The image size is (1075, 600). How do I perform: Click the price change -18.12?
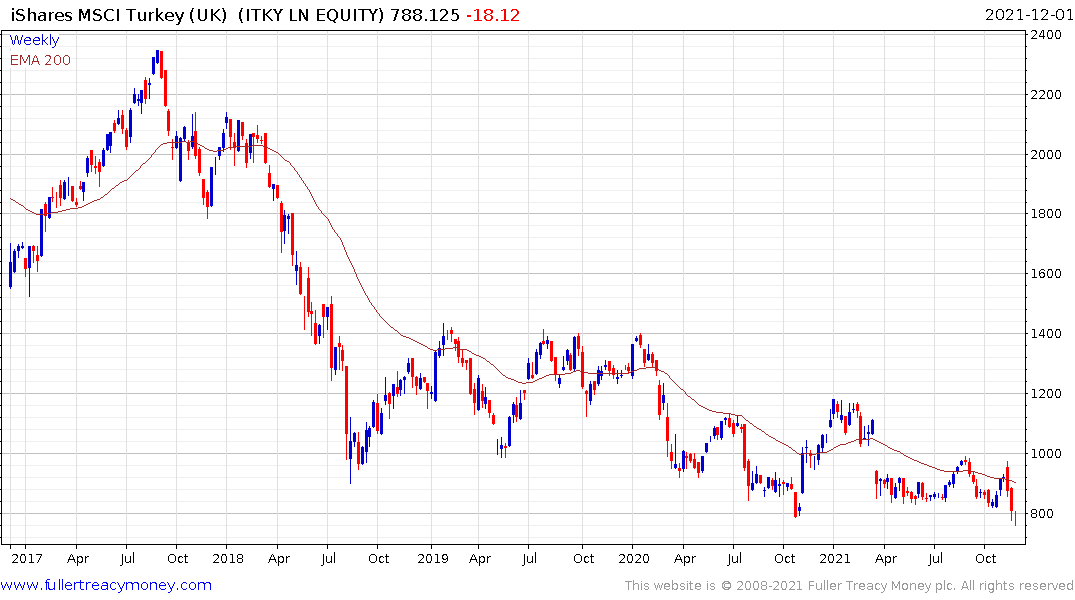point(493,14)
